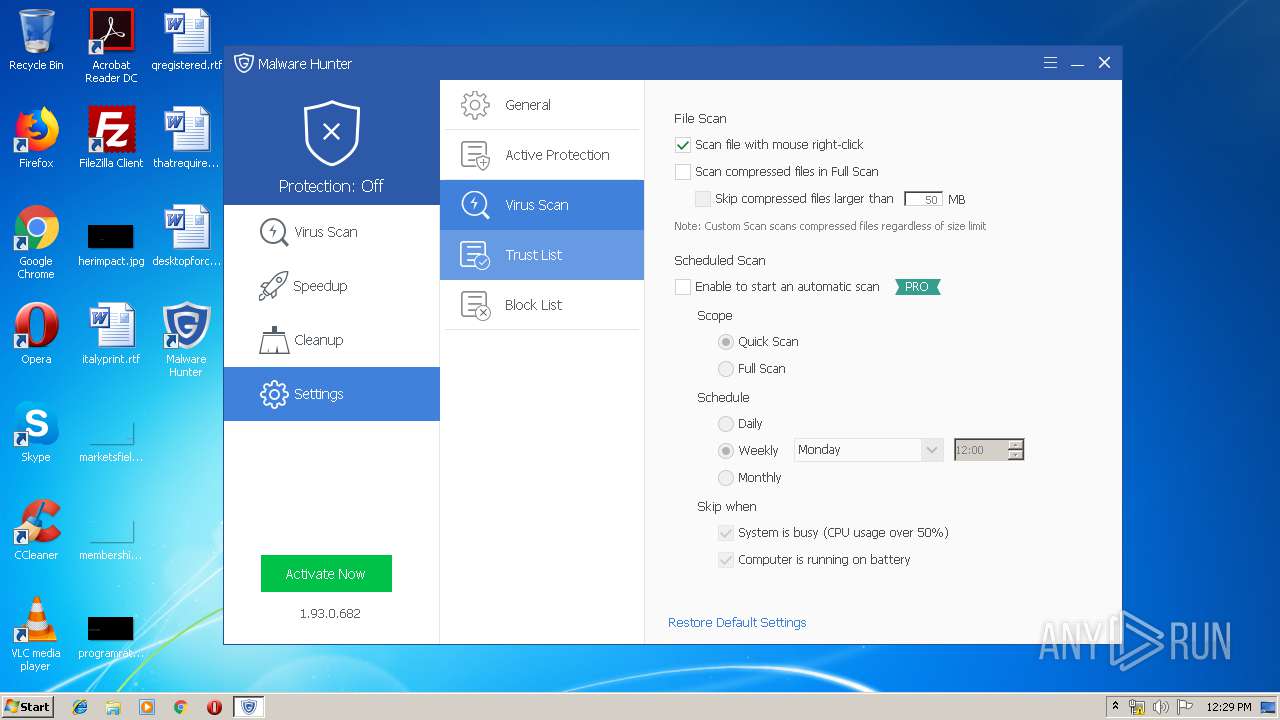Click the taskbar clock showing 12:29 PM
This screenshot has width=1280, height=720.
pyautogui.click(x=1228, y=707)
